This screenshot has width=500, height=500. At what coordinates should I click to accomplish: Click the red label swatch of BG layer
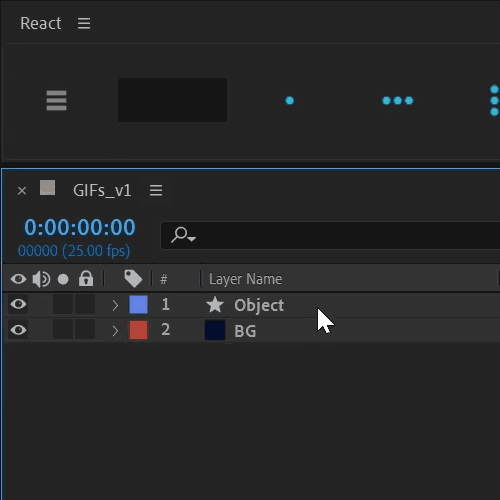pyautogui.click(x=138, y=330)
